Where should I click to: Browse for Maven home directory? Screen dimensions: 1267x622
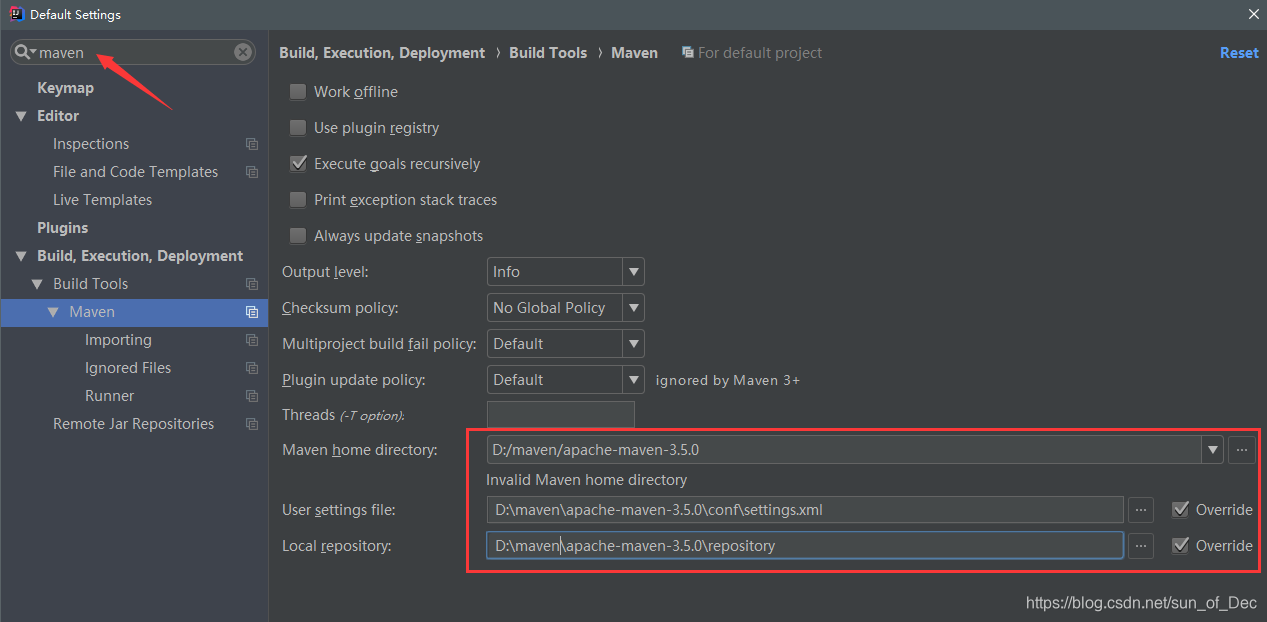click(x=1241, y=450)
